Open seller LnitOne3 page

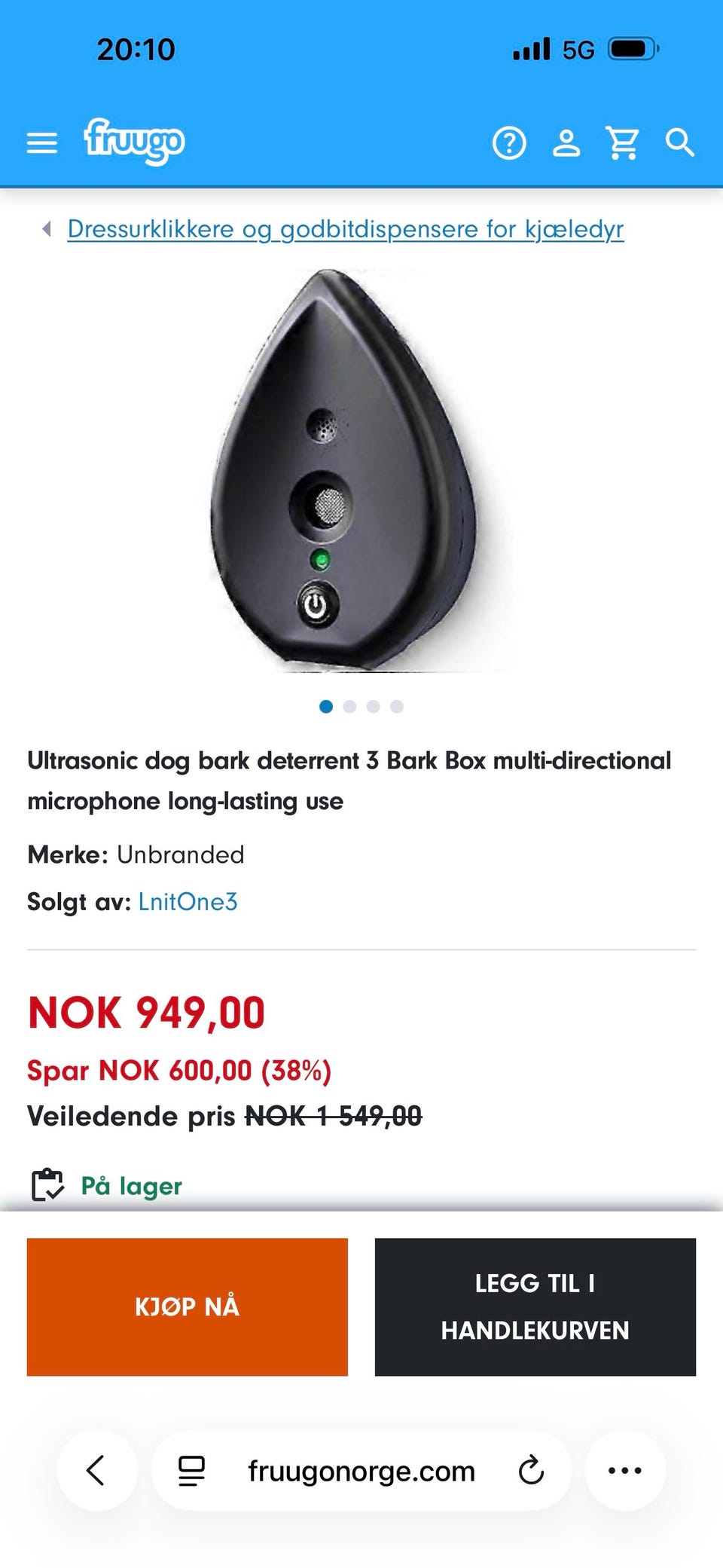[188, 901]
